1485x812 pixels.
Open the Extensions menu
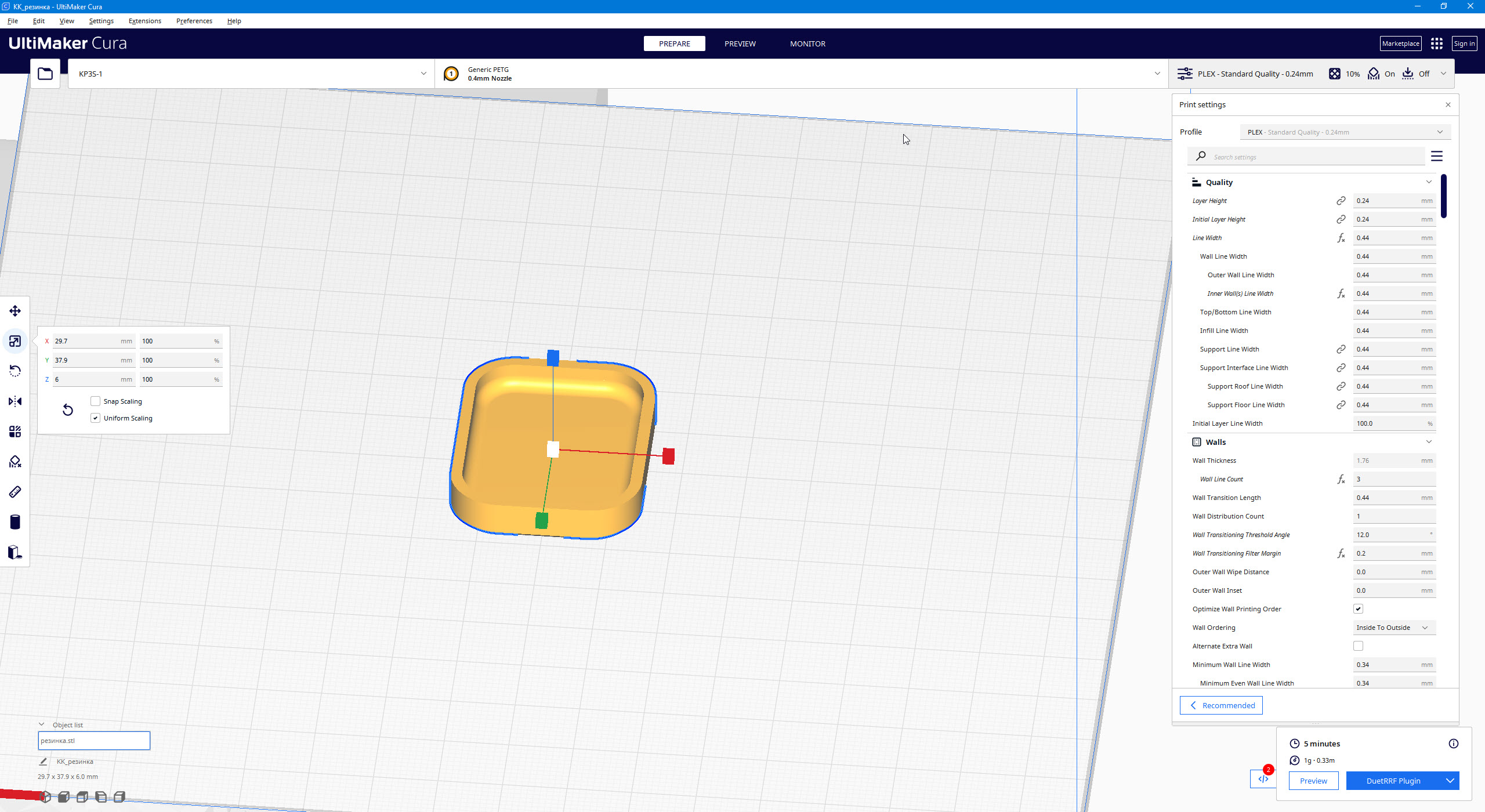coord(144,20)
